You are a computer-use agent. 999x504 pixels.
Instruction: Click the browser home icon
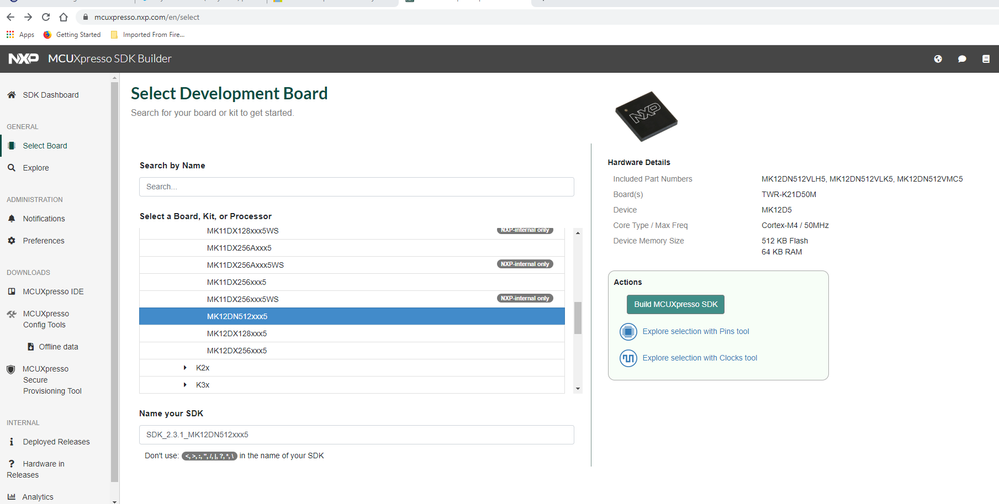(63, 17)
